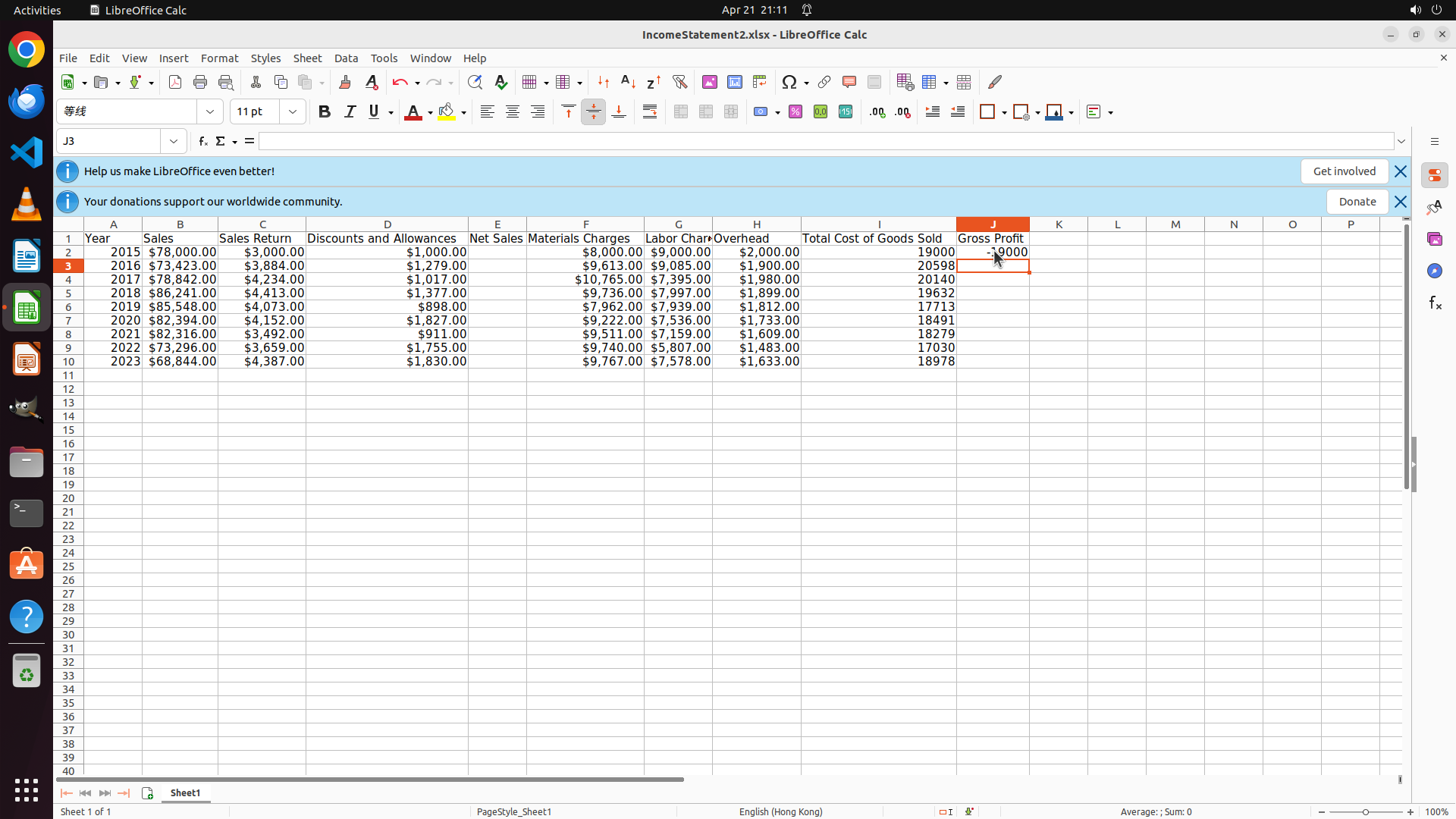
Task: Open the Data menu
Action: pos(346,58)
